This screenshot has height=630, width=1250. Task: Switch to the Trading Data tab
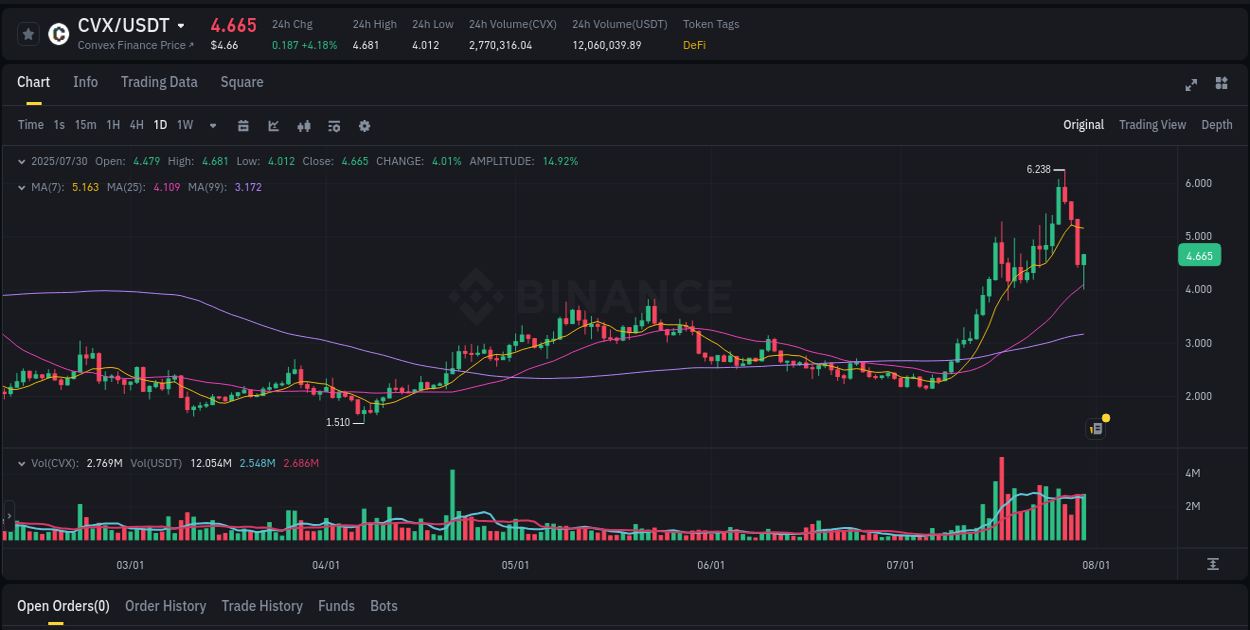click(159, 82)
